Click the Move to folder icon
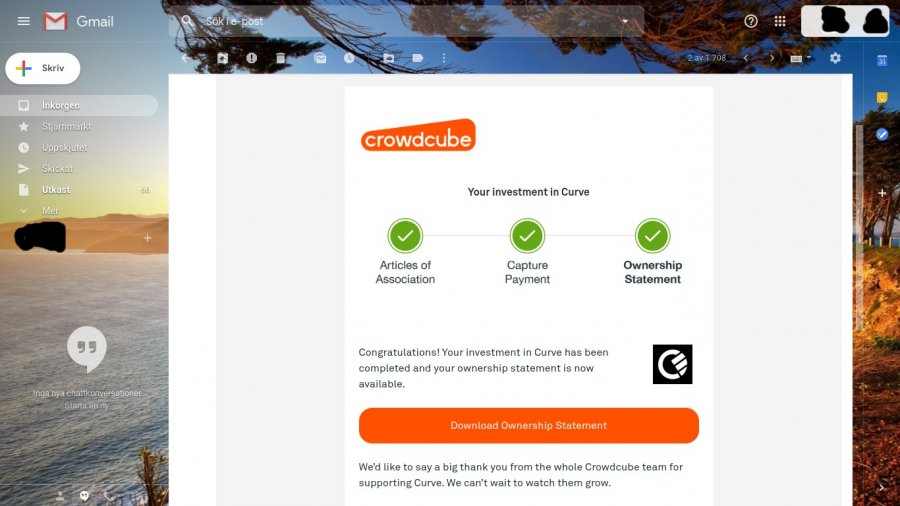 tap(389, 58)
